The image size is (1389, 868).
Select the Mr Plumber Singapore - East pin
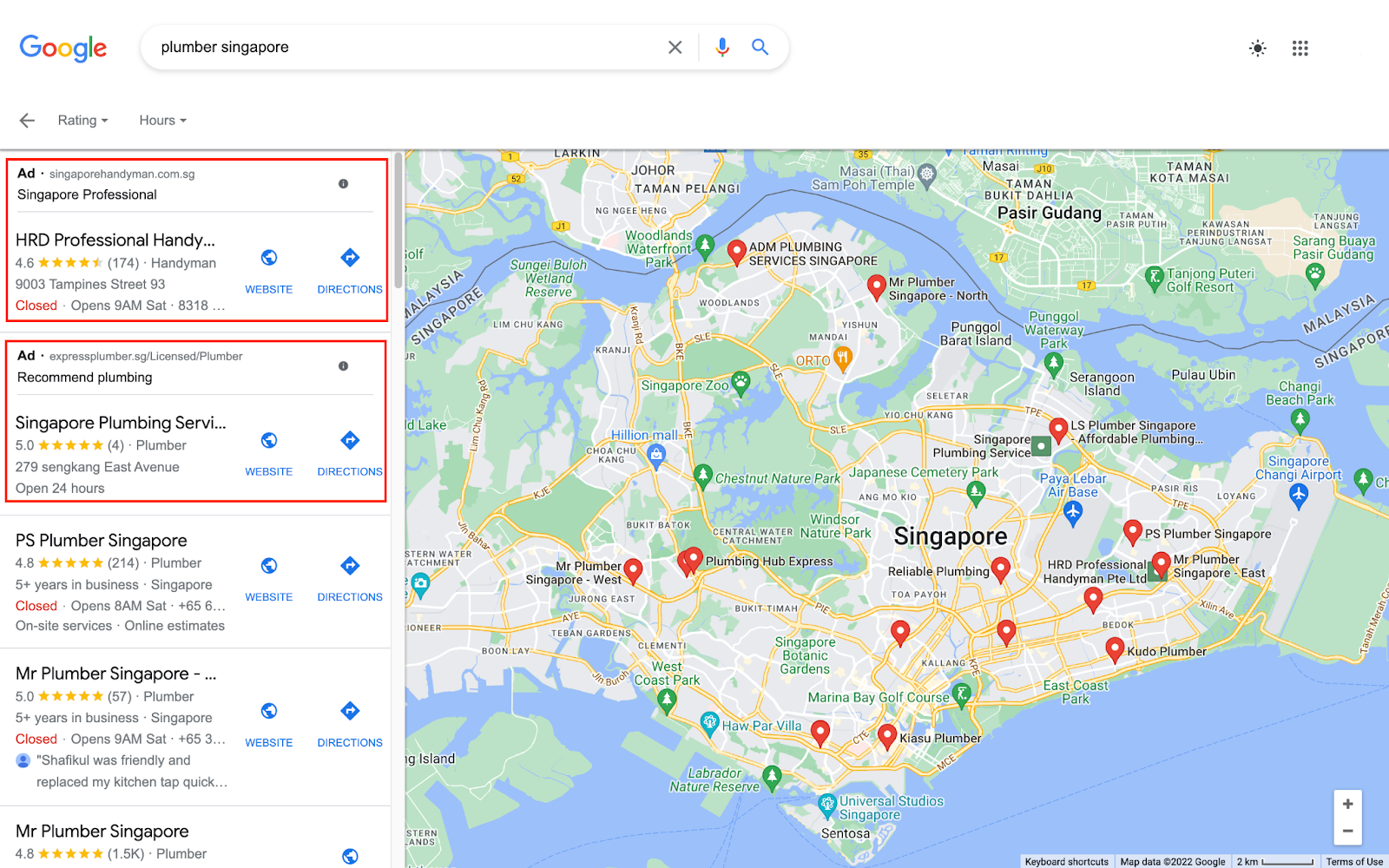(x=1162, y=564)
